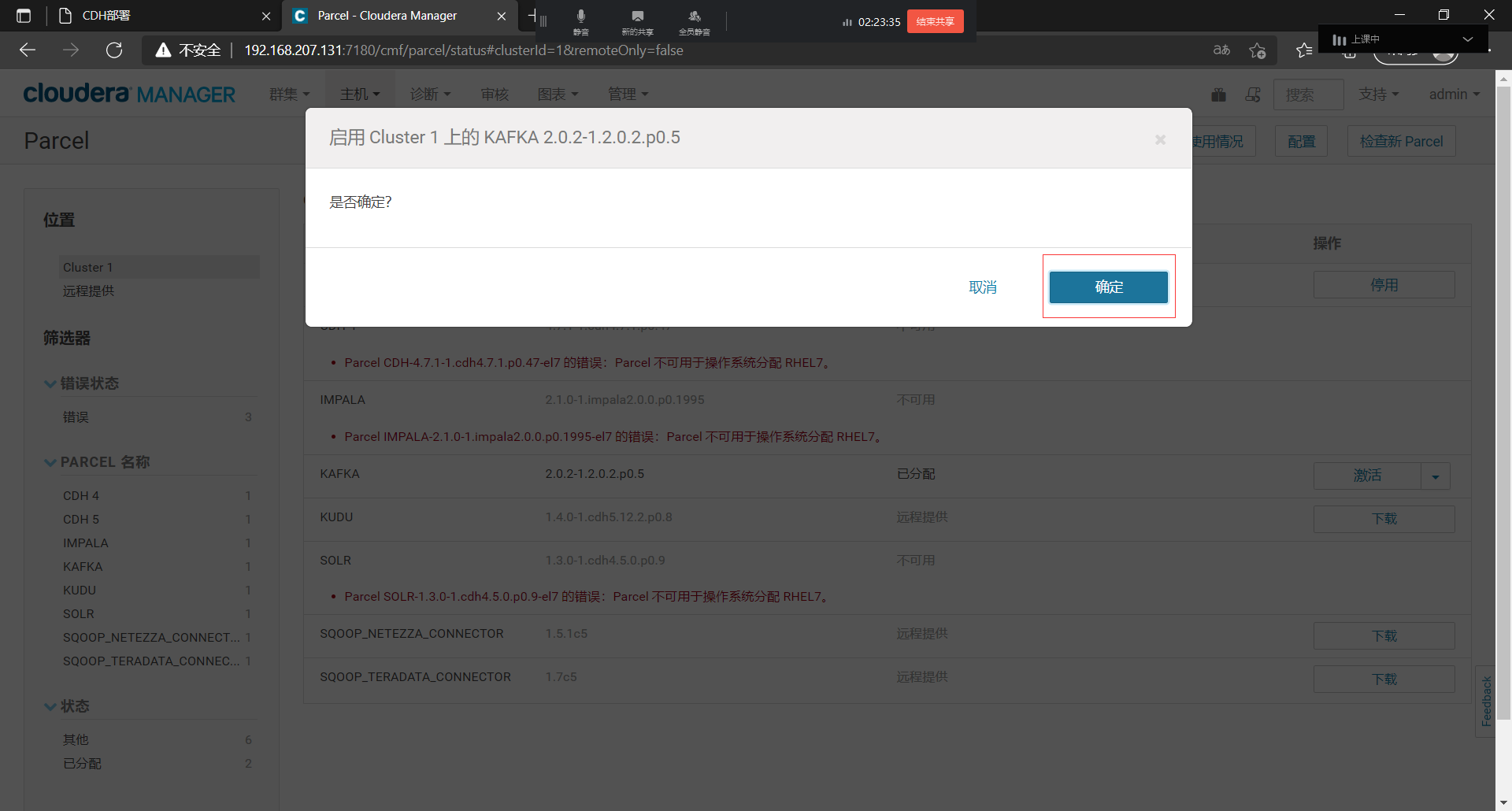Open the browser forward navigation arrow
This screenshot has width=1512, height=811.
point(71,50)
